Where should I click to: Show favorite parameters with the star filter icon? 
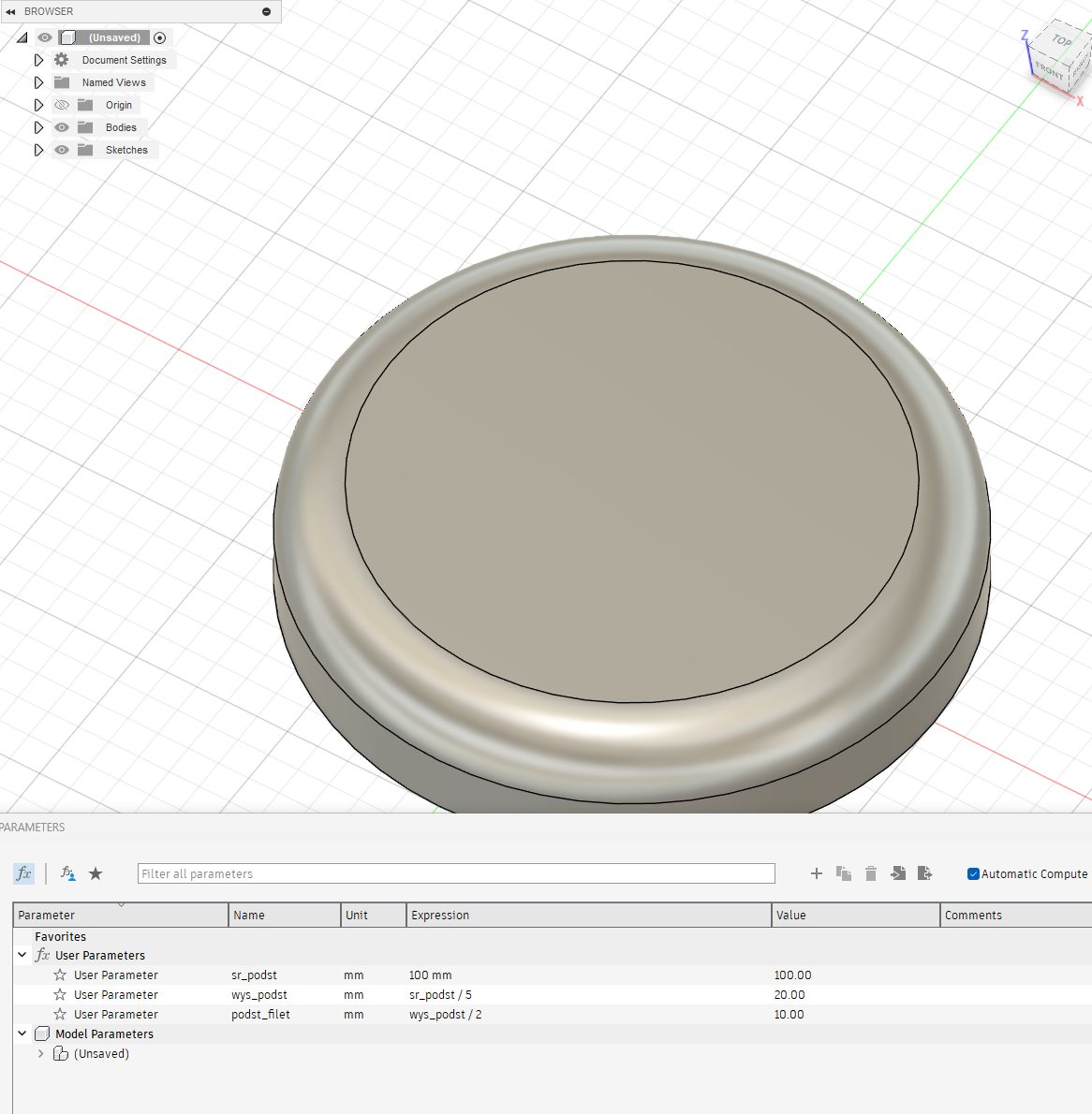[96, 873]
